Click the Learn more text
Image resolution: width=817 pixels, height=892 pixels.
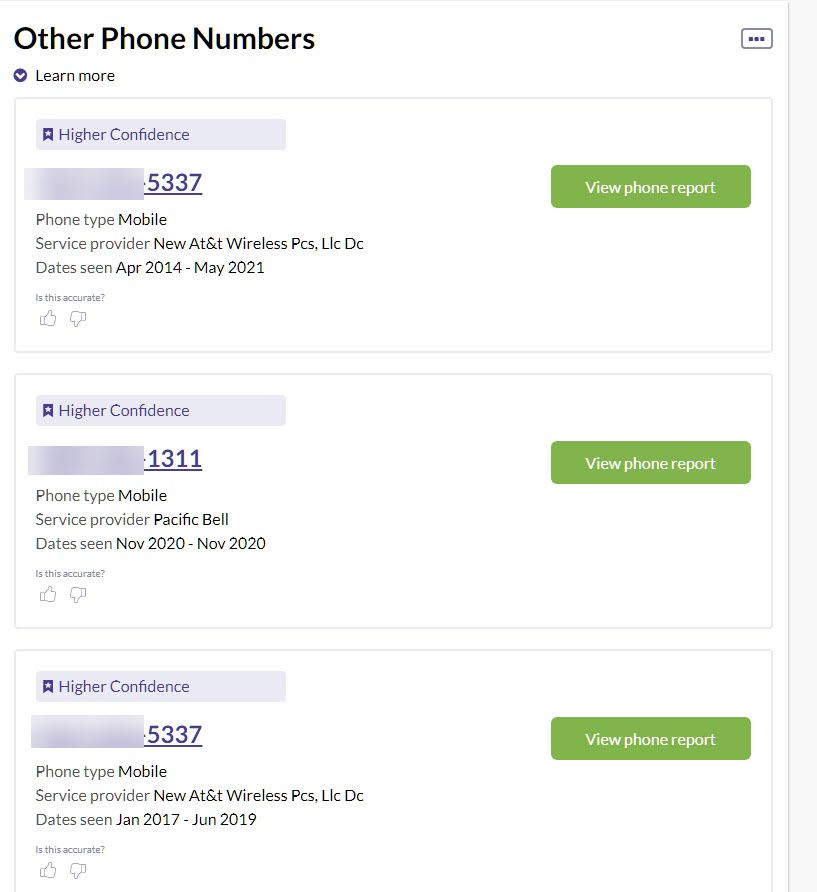tap(75, 76)
